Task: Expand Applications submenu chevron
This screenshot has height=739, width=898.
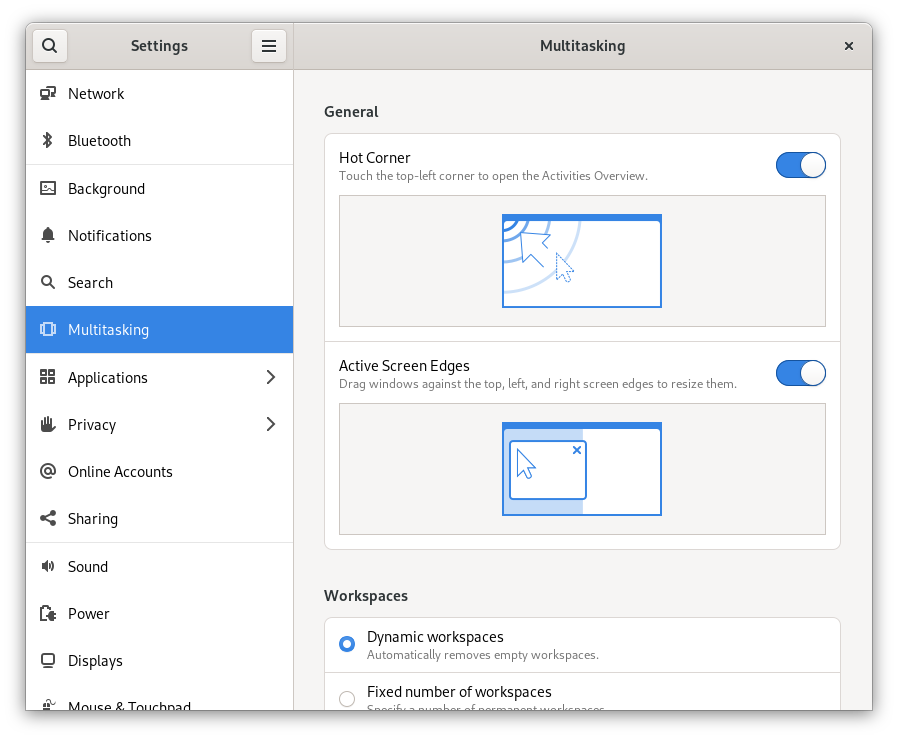Action: tap(271, 377)
